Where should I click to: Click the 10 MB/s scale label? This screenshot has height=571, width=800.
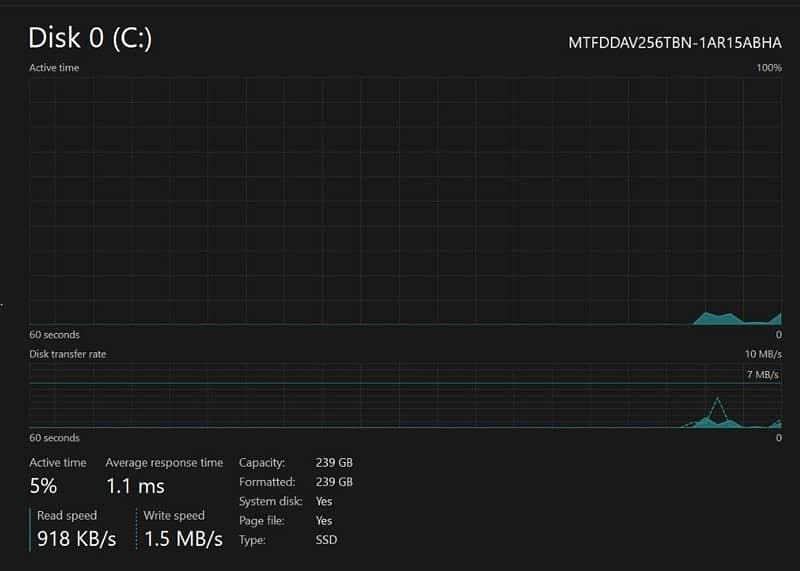click(764, 354)
